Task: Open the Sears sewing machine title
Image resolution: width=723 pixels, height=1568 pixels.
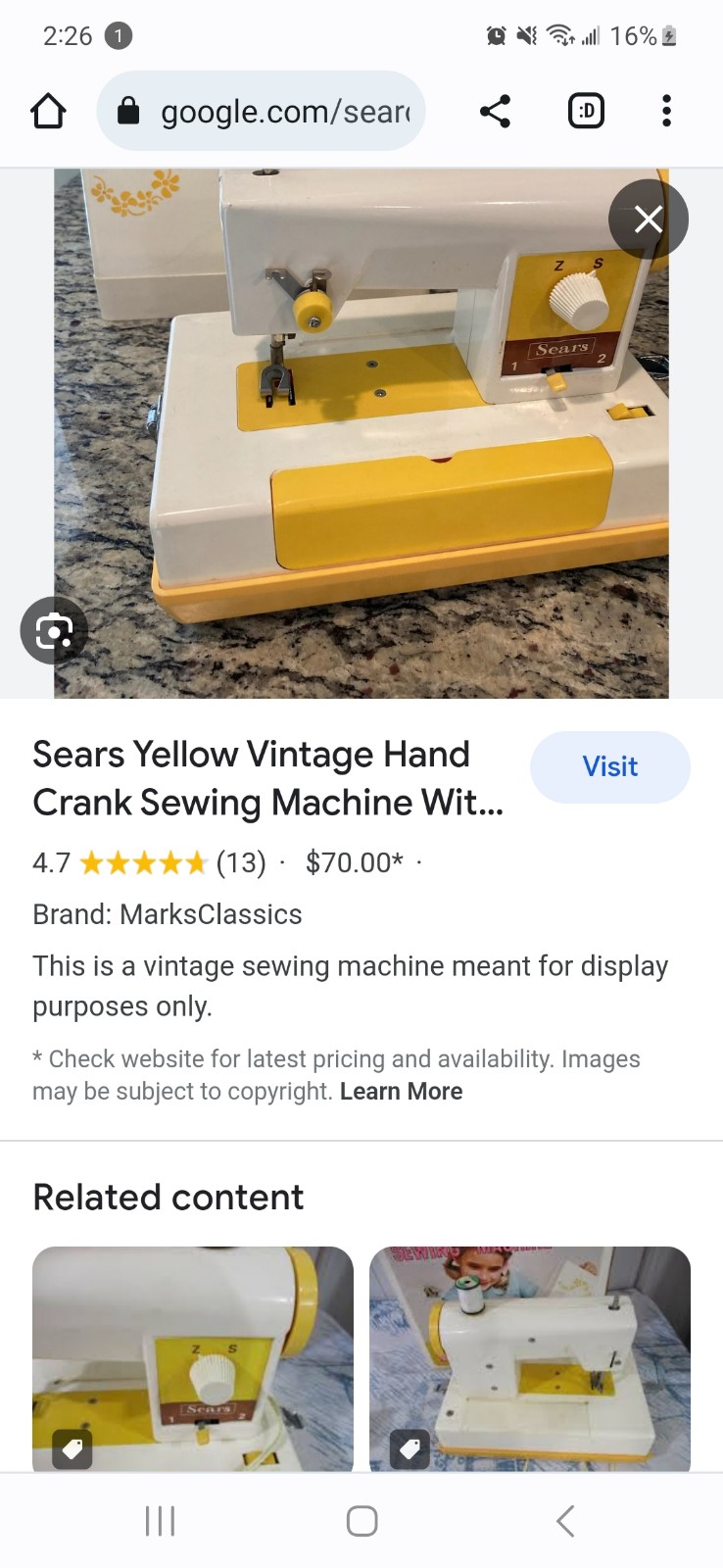Action: coord(268,778)
